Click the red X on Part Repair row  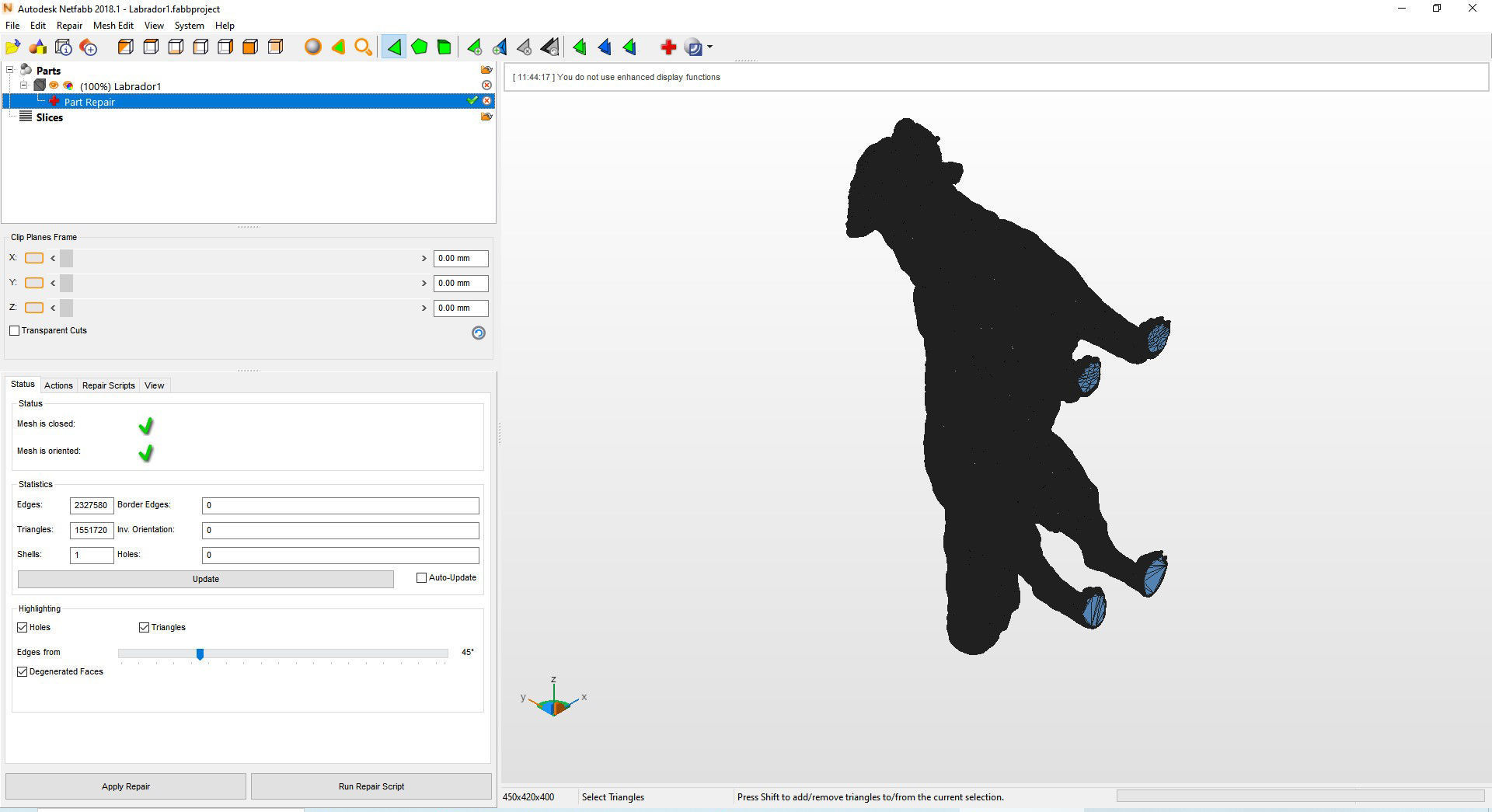pos(487,101)
